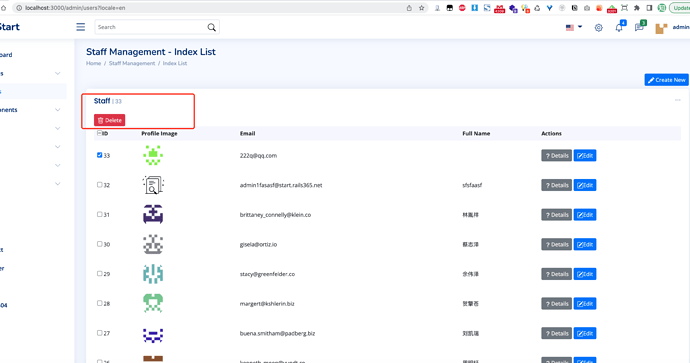This screenshot has width=690, height=363.
Task: Check the checkbox for staff ID 27
Action: pyautogui.click(x=99, y=333)
